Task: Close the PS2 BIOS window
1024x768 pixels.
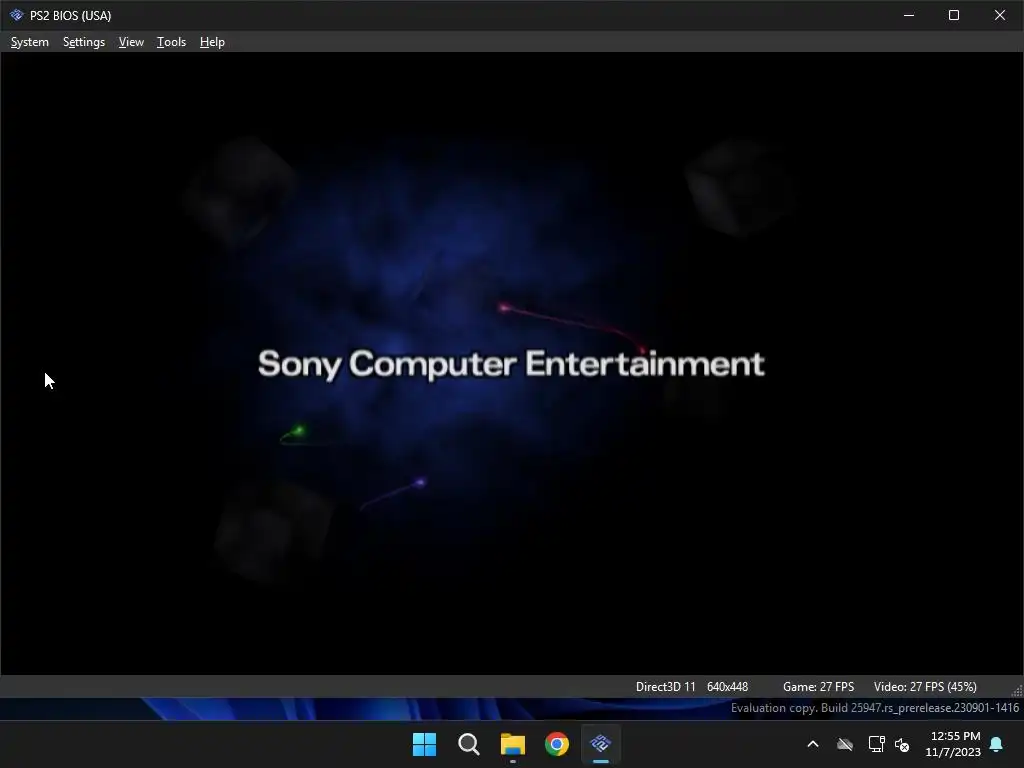Action: tap(1000, 15)
